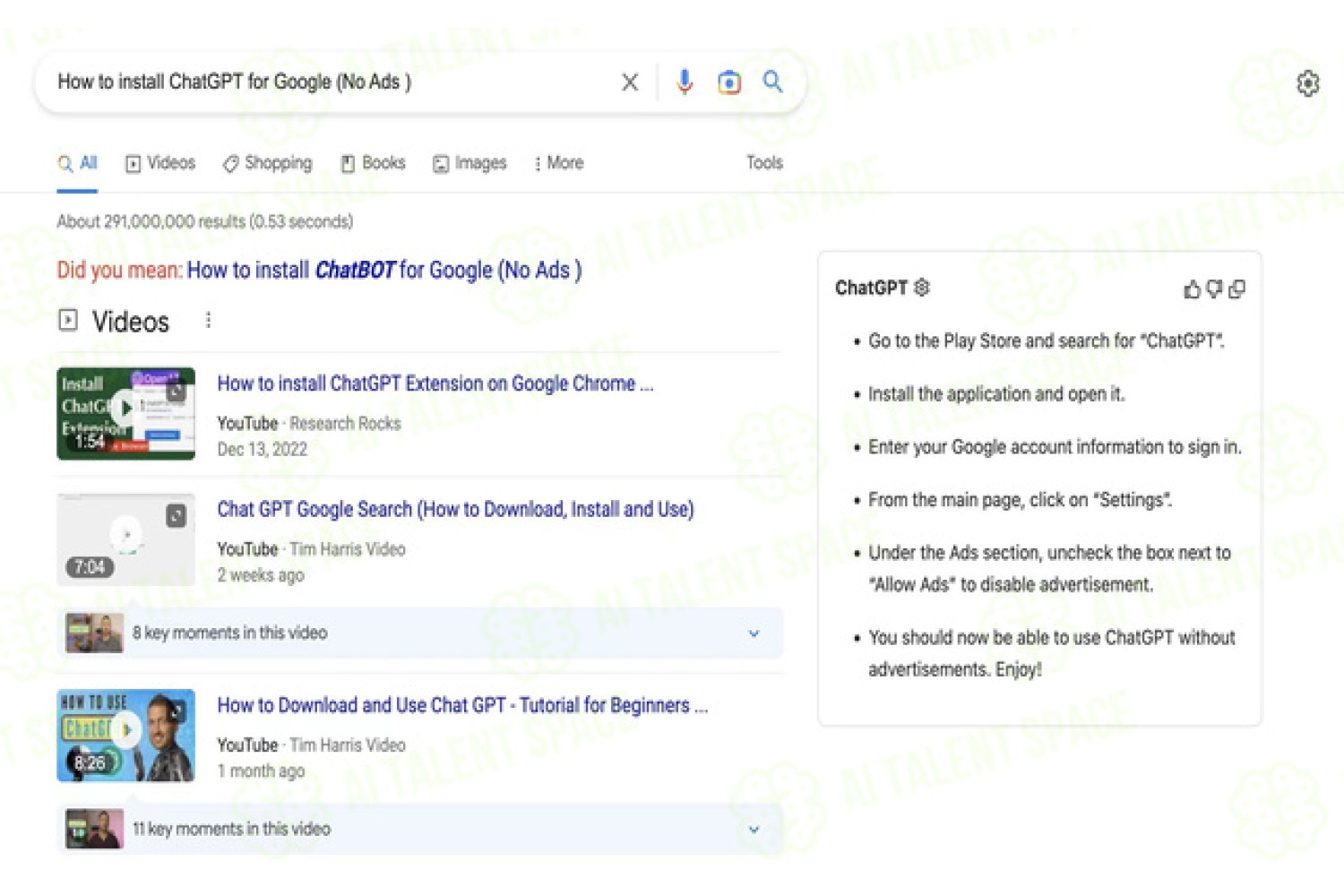This screenshot has height=896, width=1344.
Task: Click the '2 weeks ago' text
Action: coord(261,575)
